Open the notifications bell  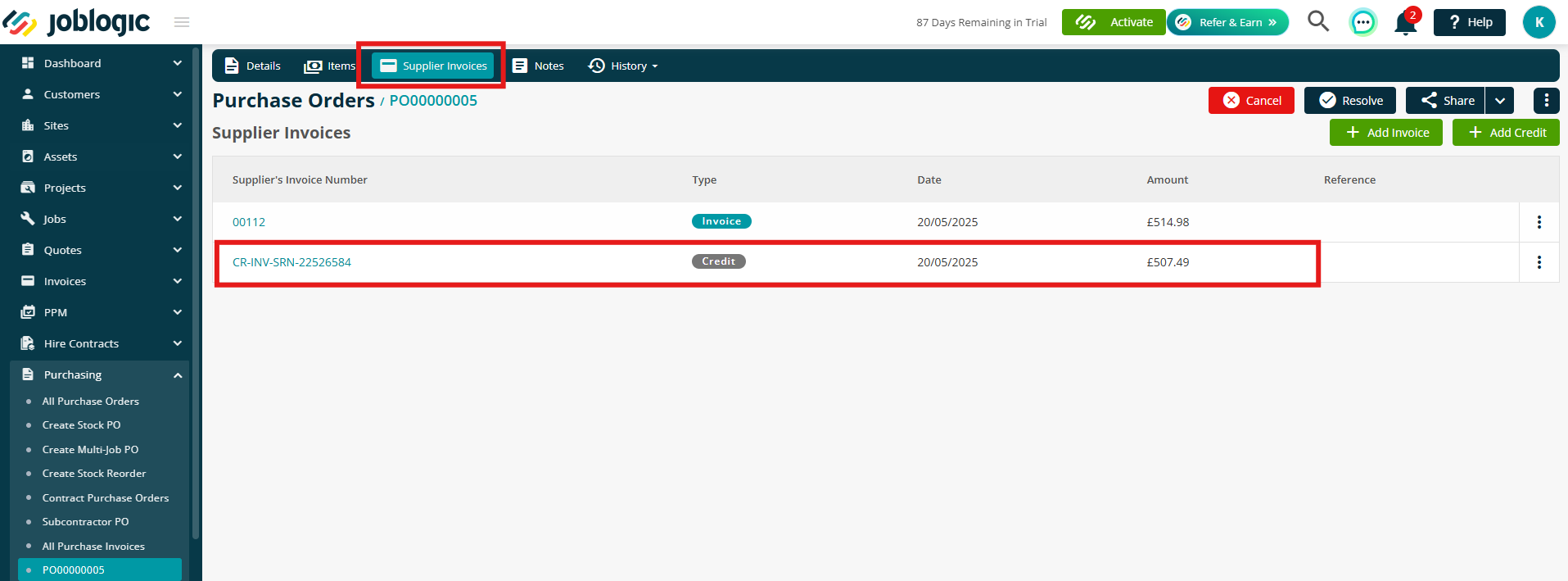click(x=1406, y=23)
